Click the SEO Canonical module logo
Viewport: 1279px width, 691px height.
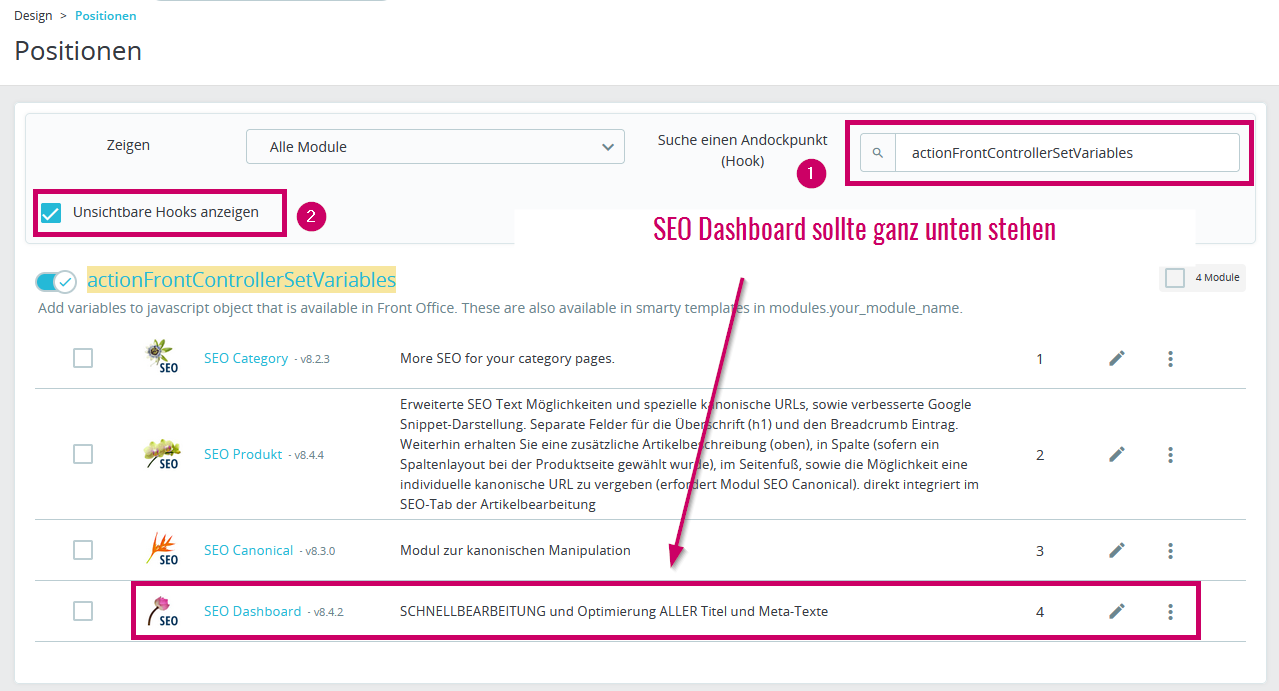[162, 550]
